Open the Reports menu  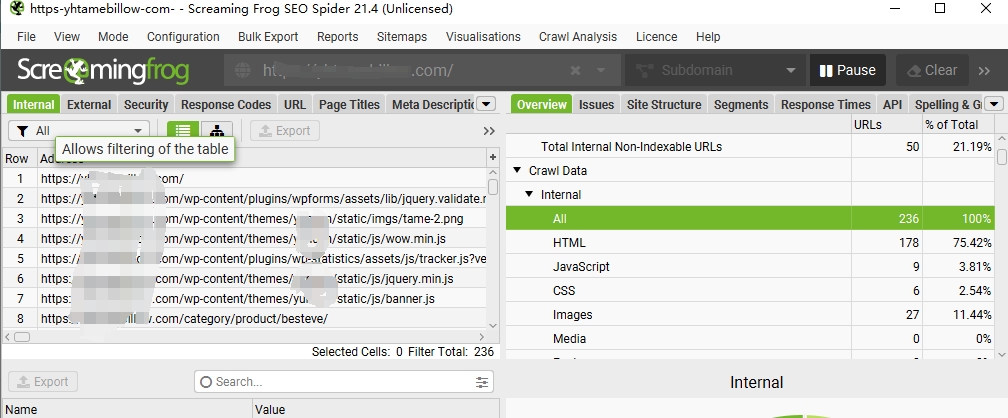click(x=338, y=37)
